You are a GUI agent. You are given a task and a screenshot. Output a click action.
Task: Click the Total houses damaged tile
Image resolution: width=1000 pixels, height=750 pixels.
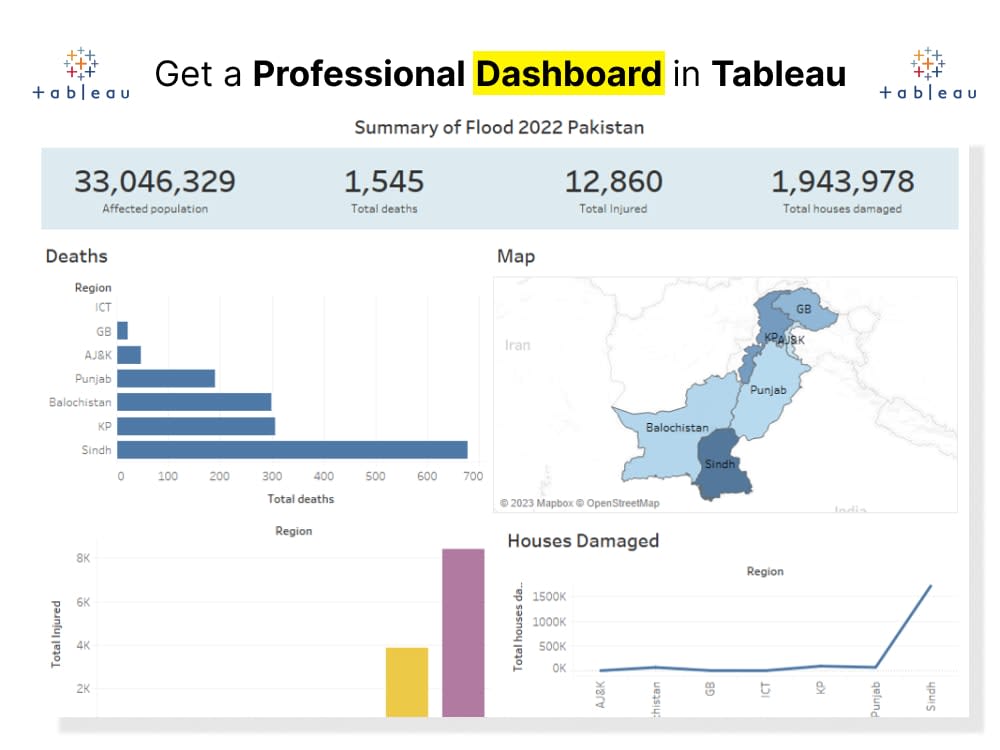[844, 190]
